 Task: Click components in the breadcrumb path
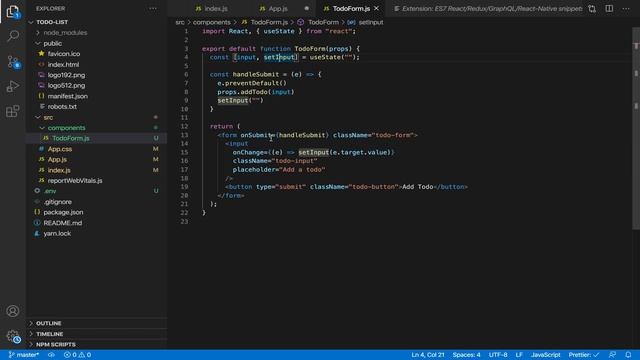click(211, 22)
